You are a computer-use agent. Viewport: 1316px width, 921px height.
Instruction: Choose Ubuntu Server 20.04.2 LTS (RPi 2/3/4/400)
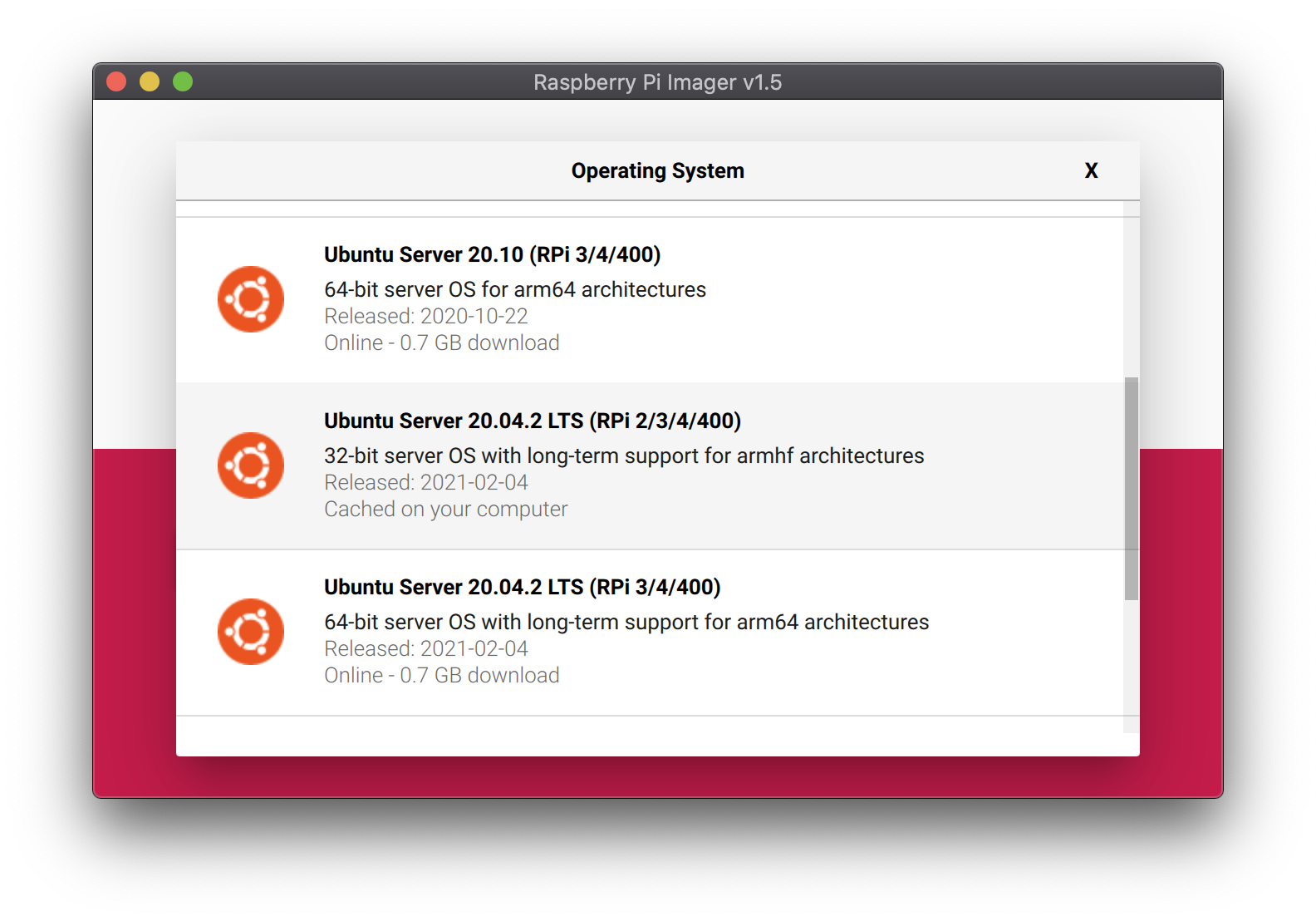click(532, 421)
